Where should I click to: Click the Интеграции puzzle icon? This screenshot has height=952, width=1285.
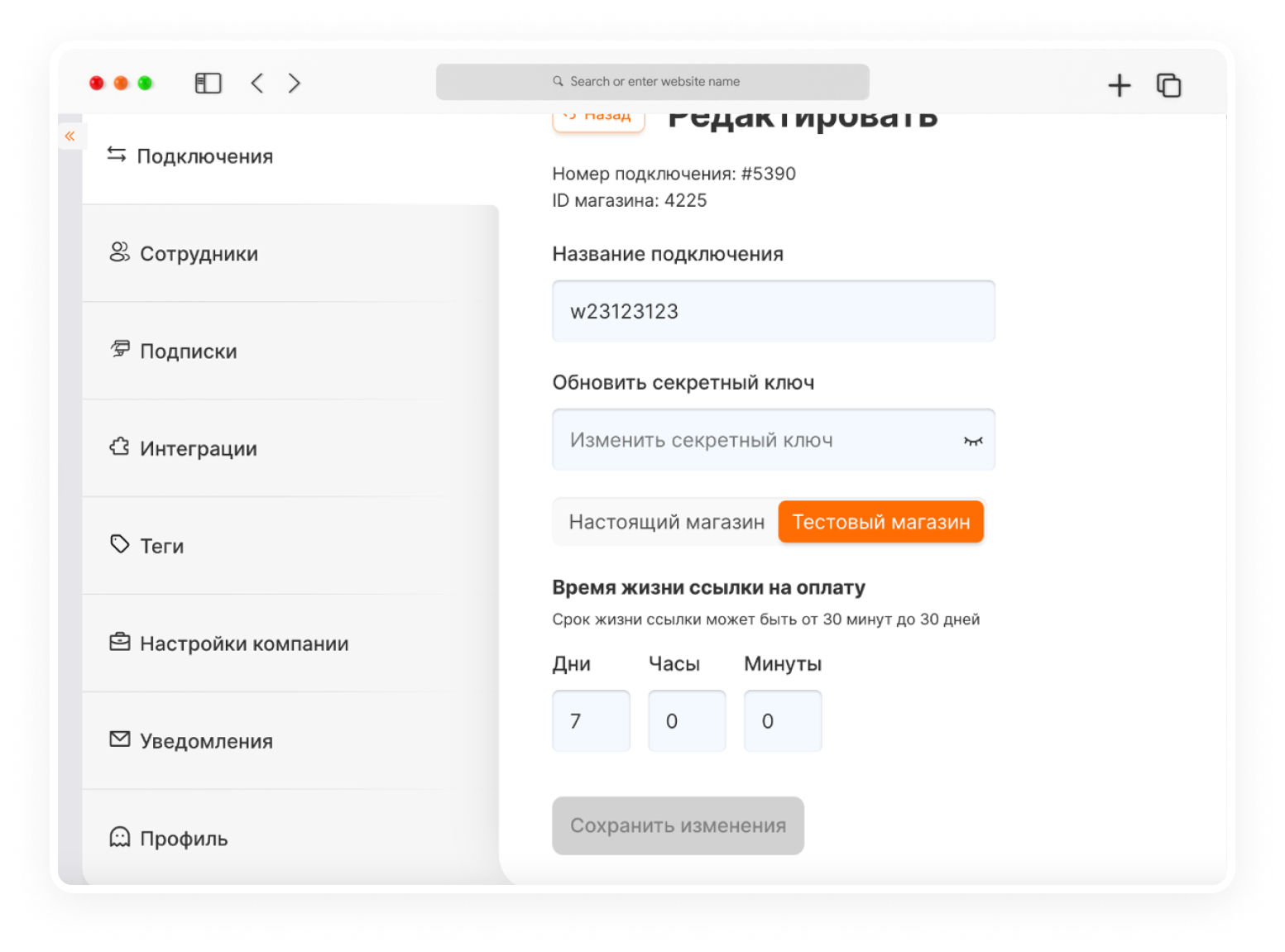click(119, 447)
